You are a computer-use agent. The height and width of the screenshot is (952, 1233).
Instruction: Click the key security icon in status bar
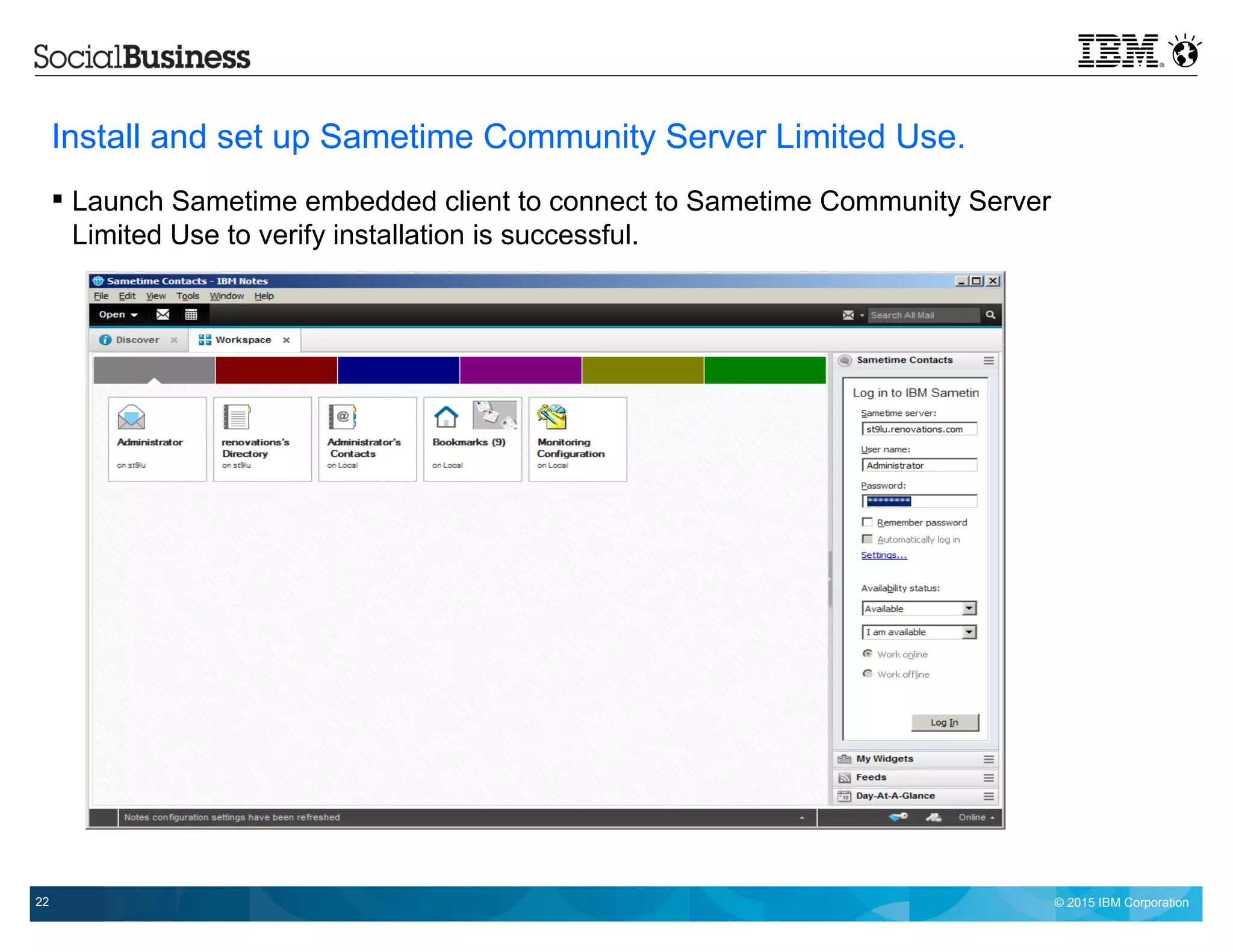click(899, 817)
